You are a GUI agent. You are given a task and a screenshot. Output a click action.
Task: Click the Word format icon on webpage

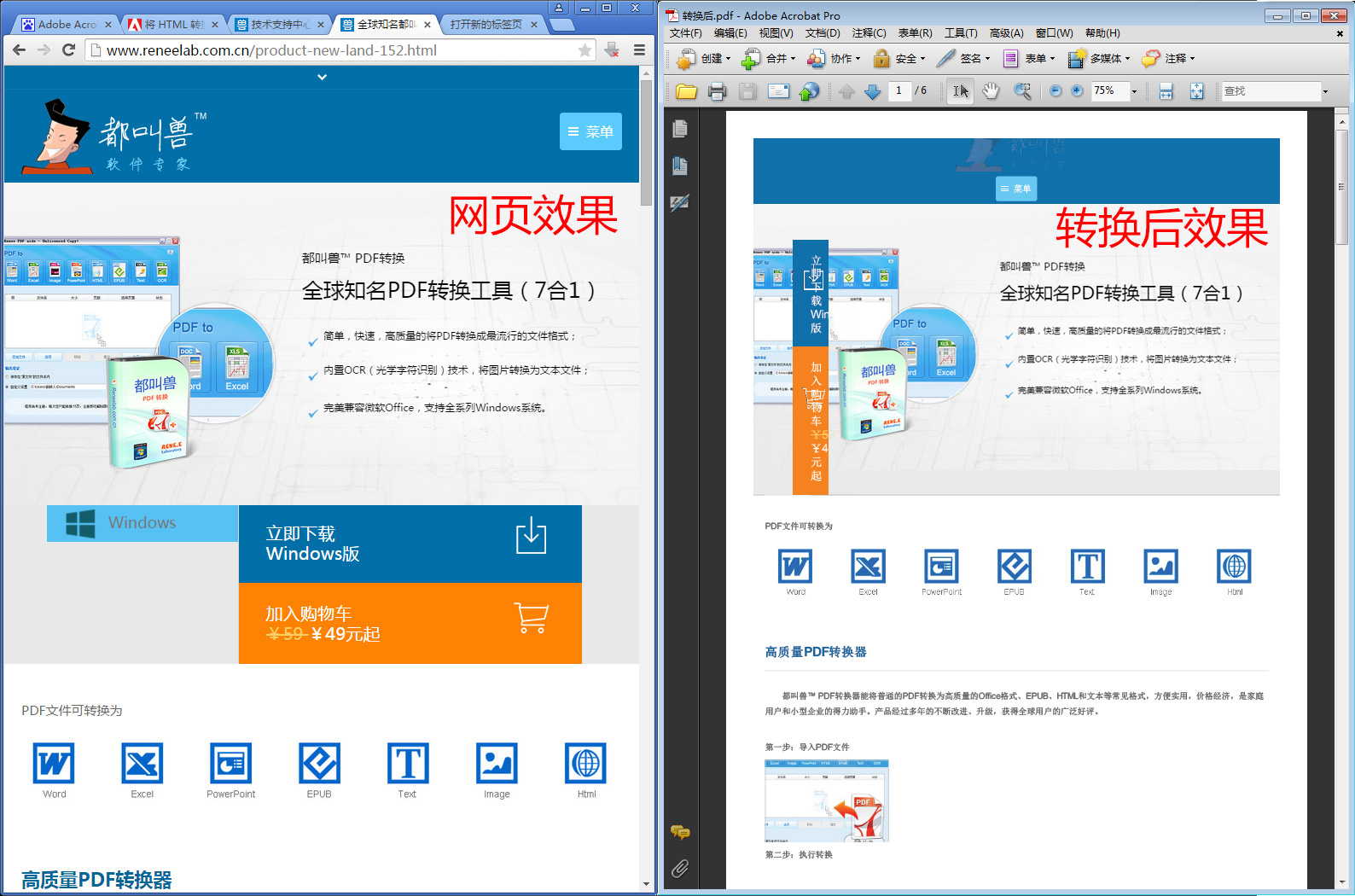pyautogui.click(x=54, y=763)
